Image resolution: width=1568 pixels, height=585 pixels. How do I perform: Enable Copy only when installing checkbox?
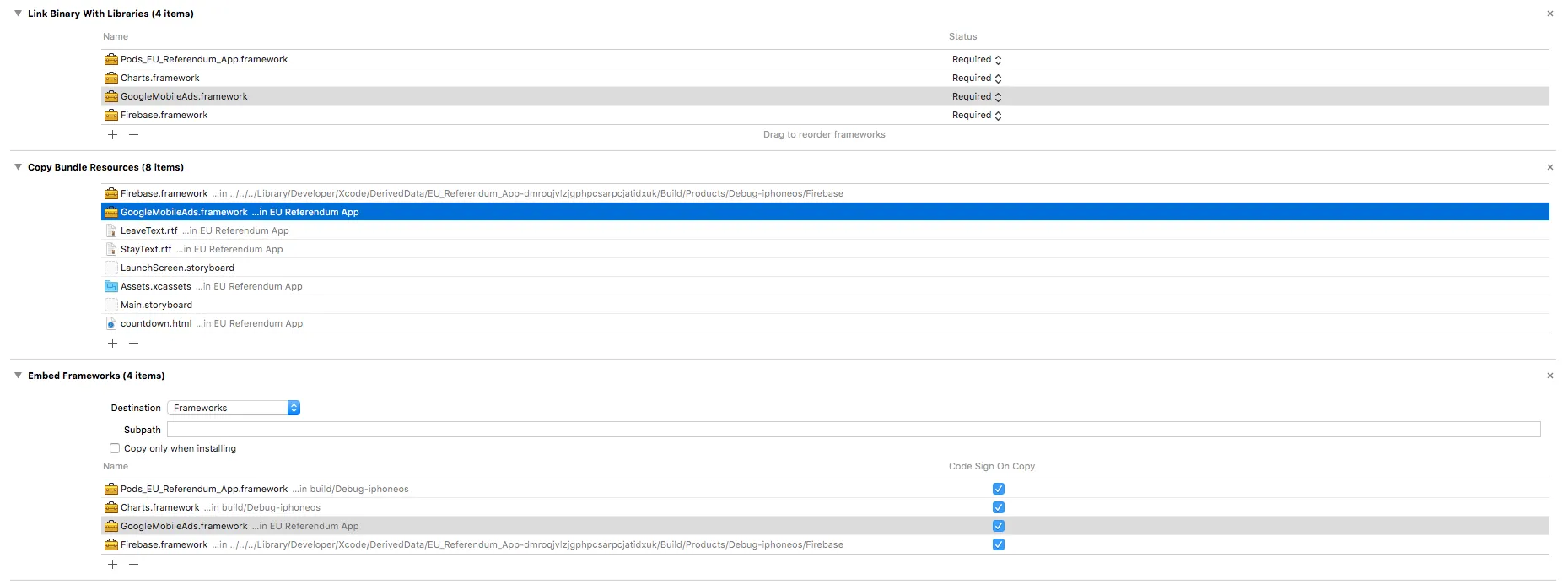(115, 448)
